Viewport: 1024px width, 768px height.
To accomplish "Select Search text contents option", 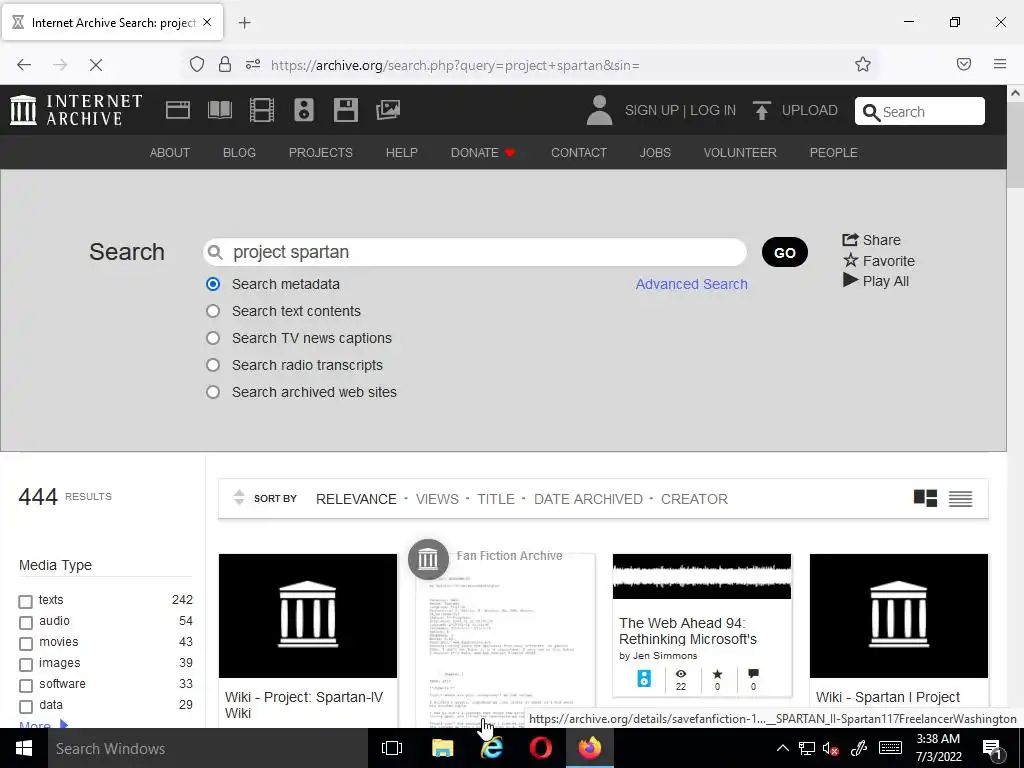I will (x=213, y=311).
